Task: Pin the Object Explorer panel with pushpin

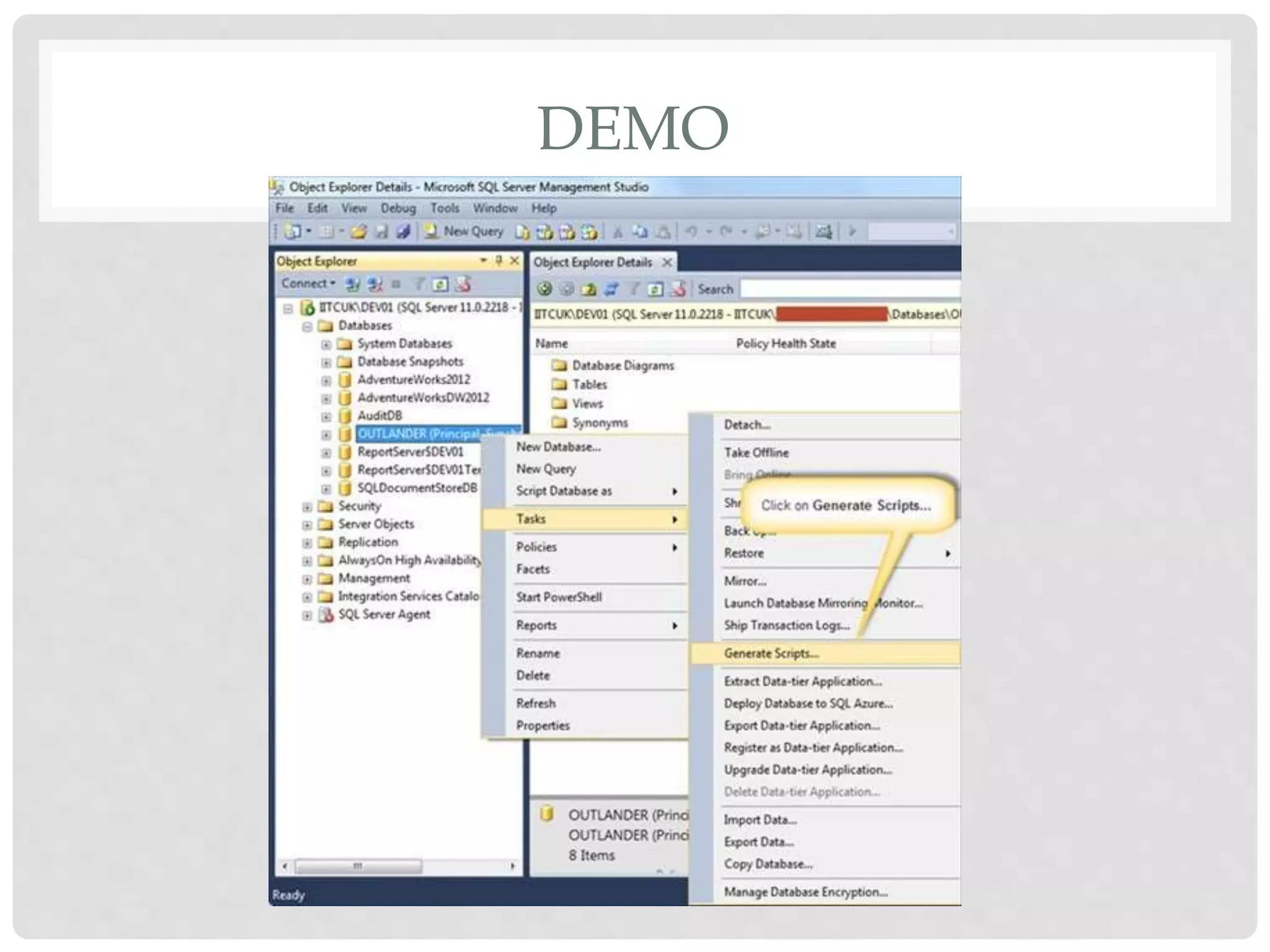Action: coord(499,261)
